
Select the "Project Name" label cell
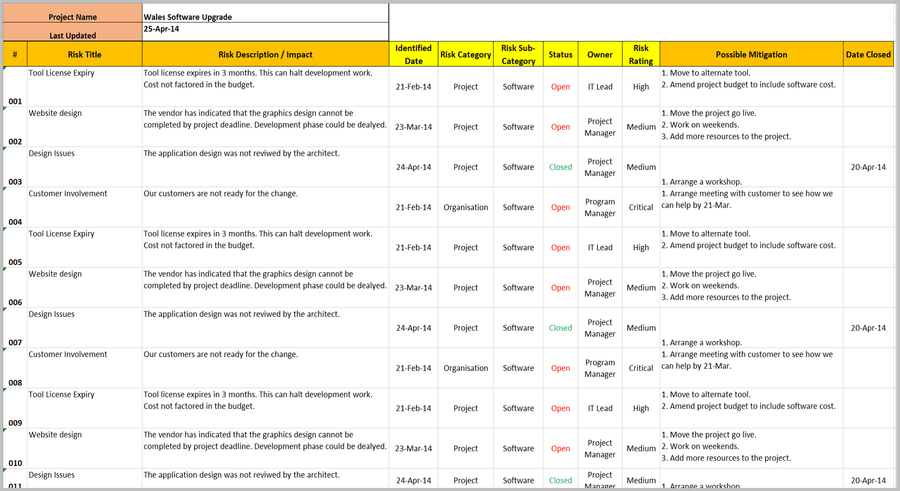pos(72,13)
